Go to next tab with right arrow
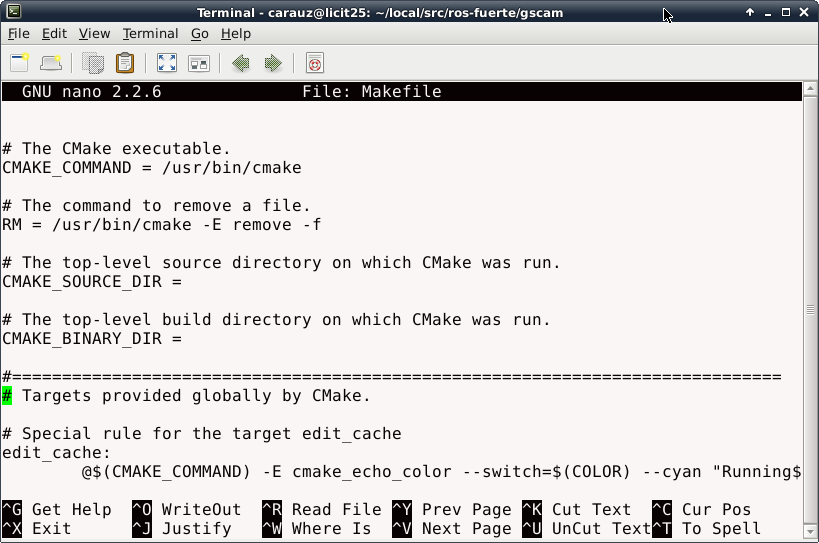This screenshot has height=543, width=819. [272, 63]
